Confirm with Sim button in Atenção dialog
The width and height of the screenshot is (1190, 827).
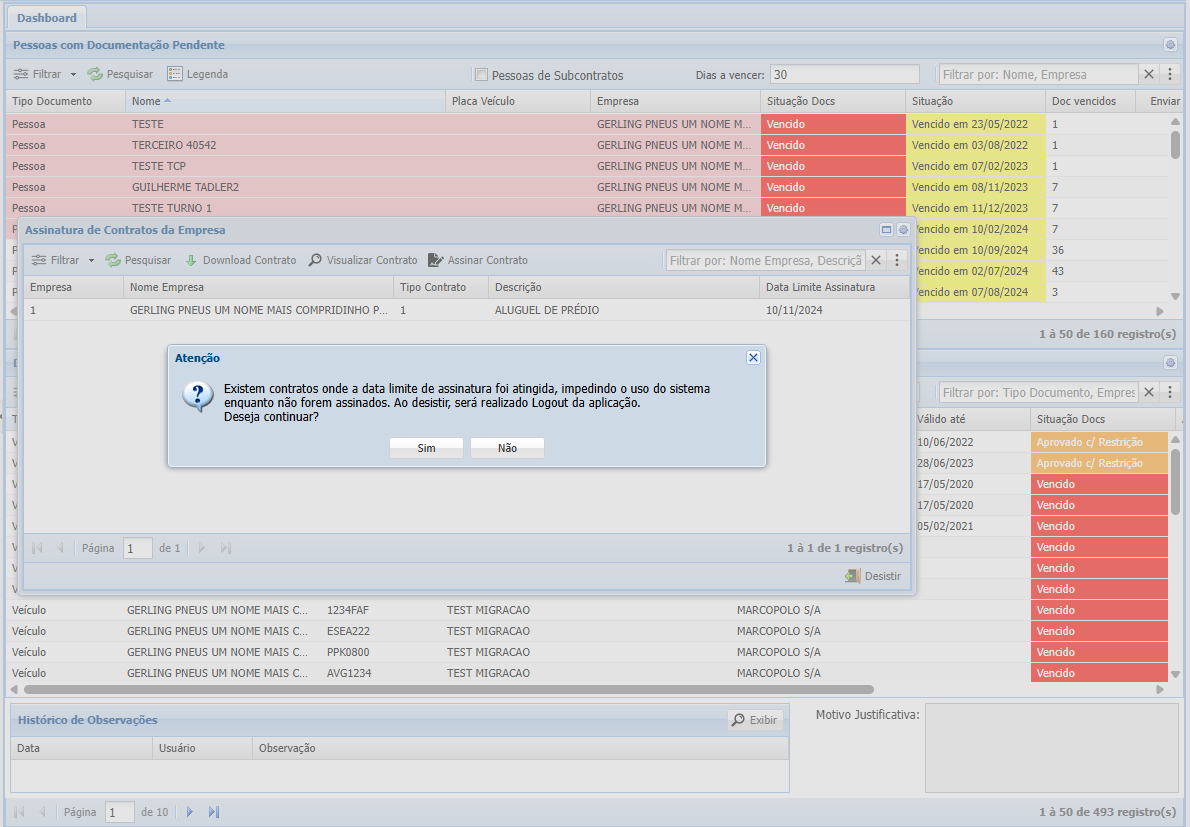pyautogui.click(x=427, y=448)
